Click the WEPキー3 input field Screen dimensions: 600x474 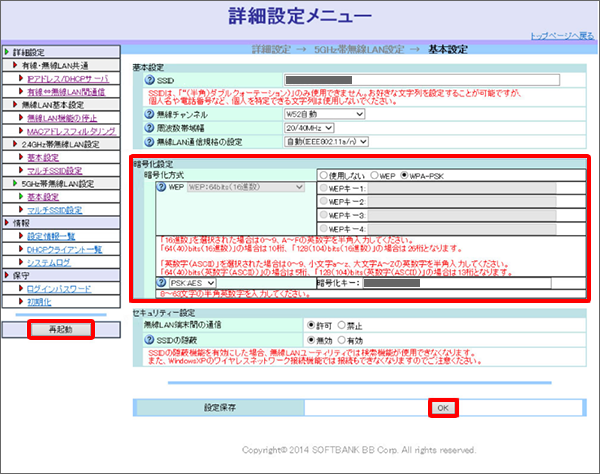pyautogui.click(x=462, y=215)
